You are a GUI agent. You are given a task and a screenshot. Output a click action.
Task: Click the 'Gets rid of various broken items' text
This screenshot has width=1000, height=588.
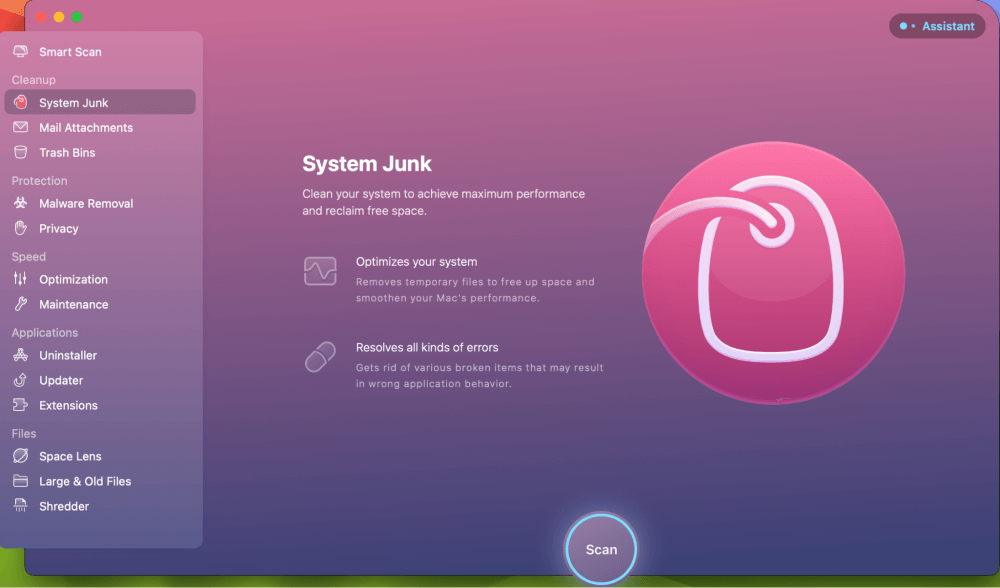point(480,376)
